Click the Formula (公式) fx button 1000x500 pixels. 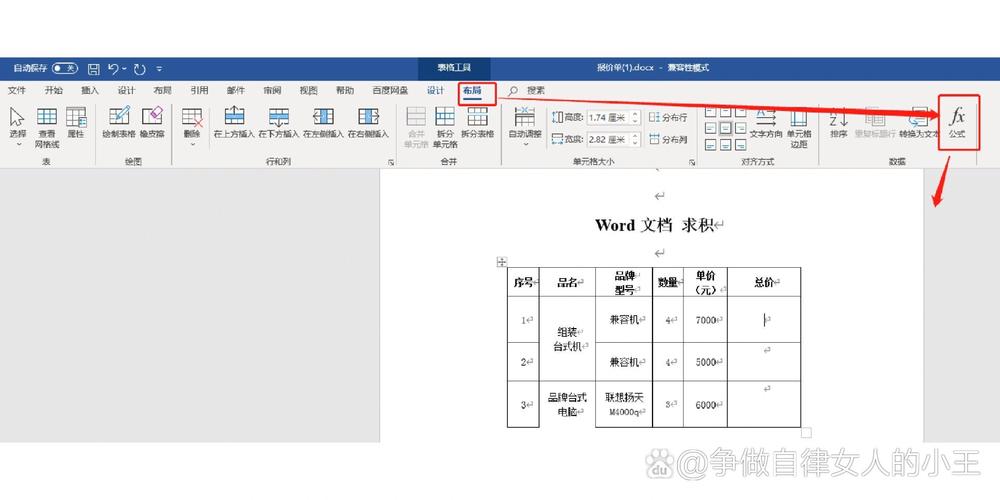(x=957, y=122)
